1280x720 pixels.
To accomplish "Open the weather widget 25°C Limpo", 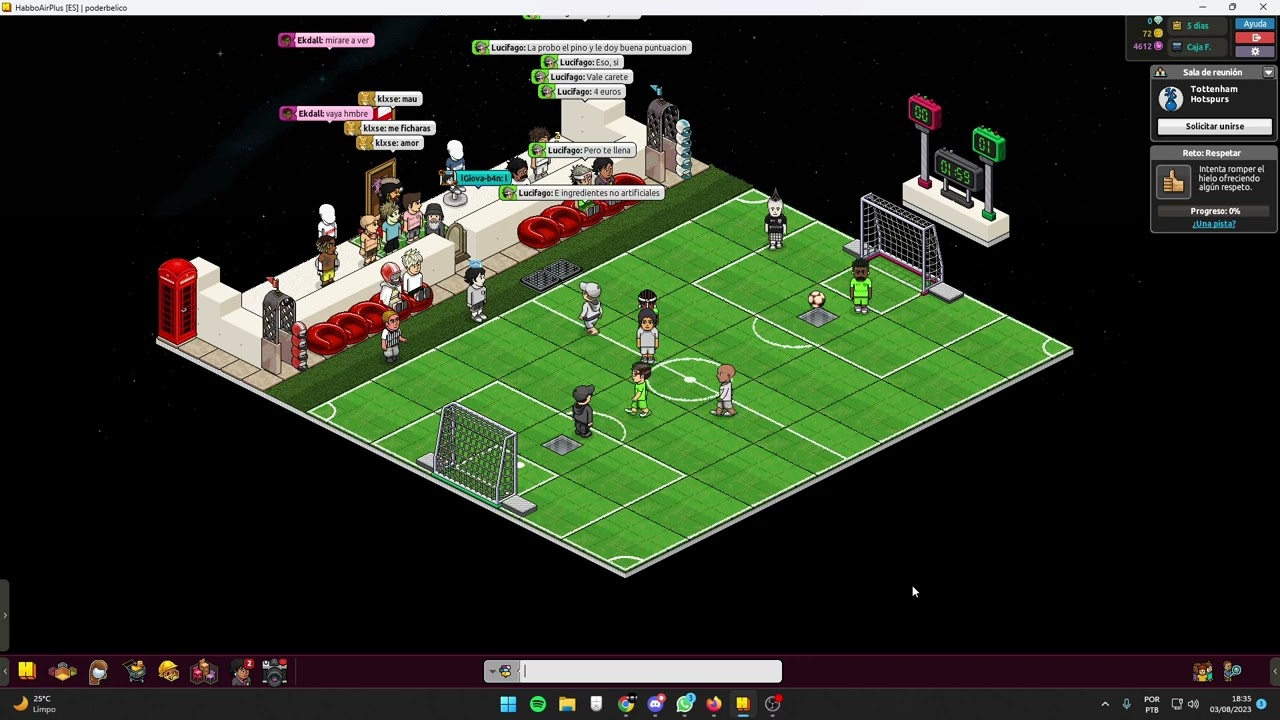I will (35, 704).
